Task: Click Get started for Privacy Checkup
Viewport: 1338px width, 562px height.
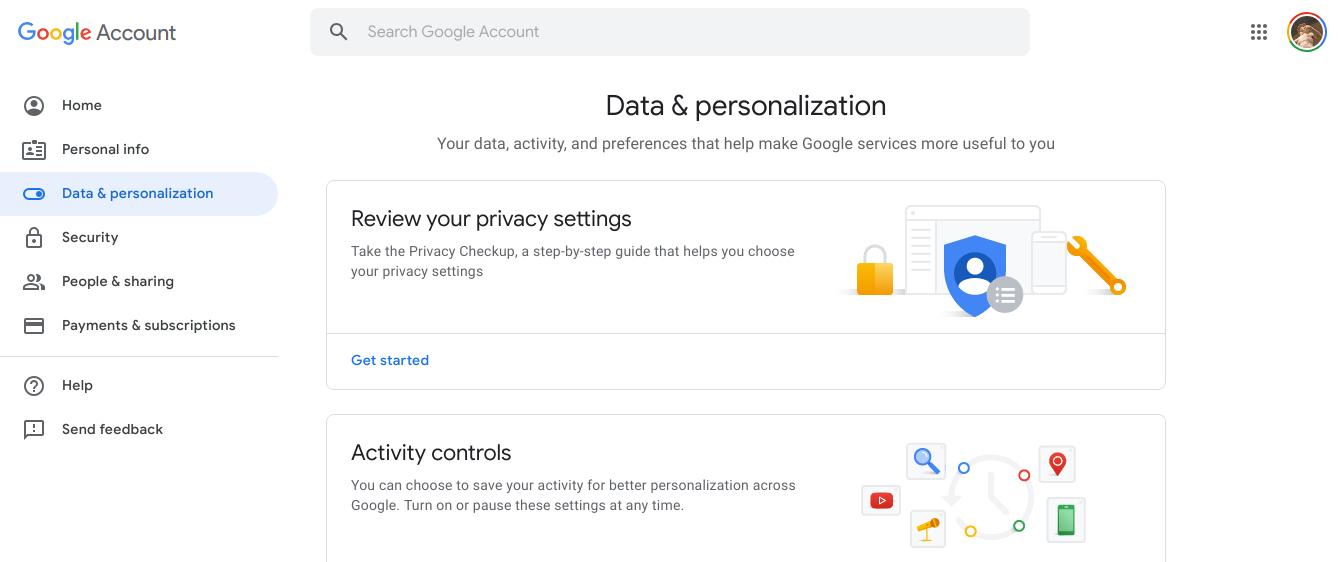Action: click(390, 361)
